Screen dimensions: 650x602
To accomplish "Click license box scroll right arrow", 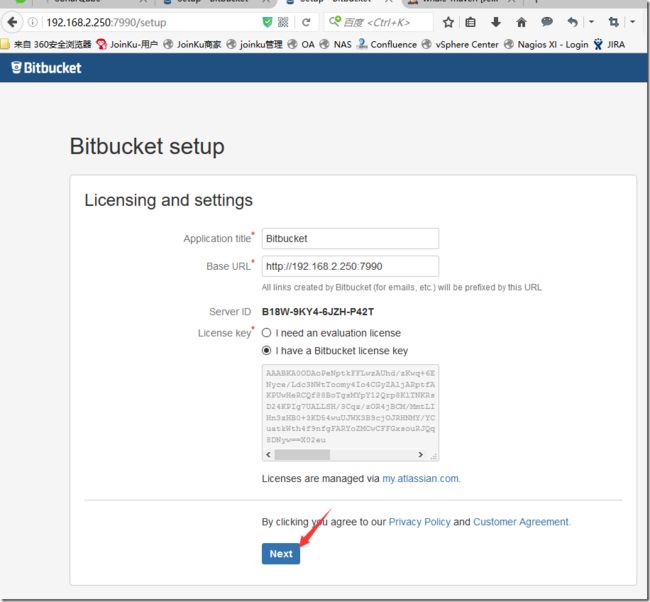I will pos(421,455).
